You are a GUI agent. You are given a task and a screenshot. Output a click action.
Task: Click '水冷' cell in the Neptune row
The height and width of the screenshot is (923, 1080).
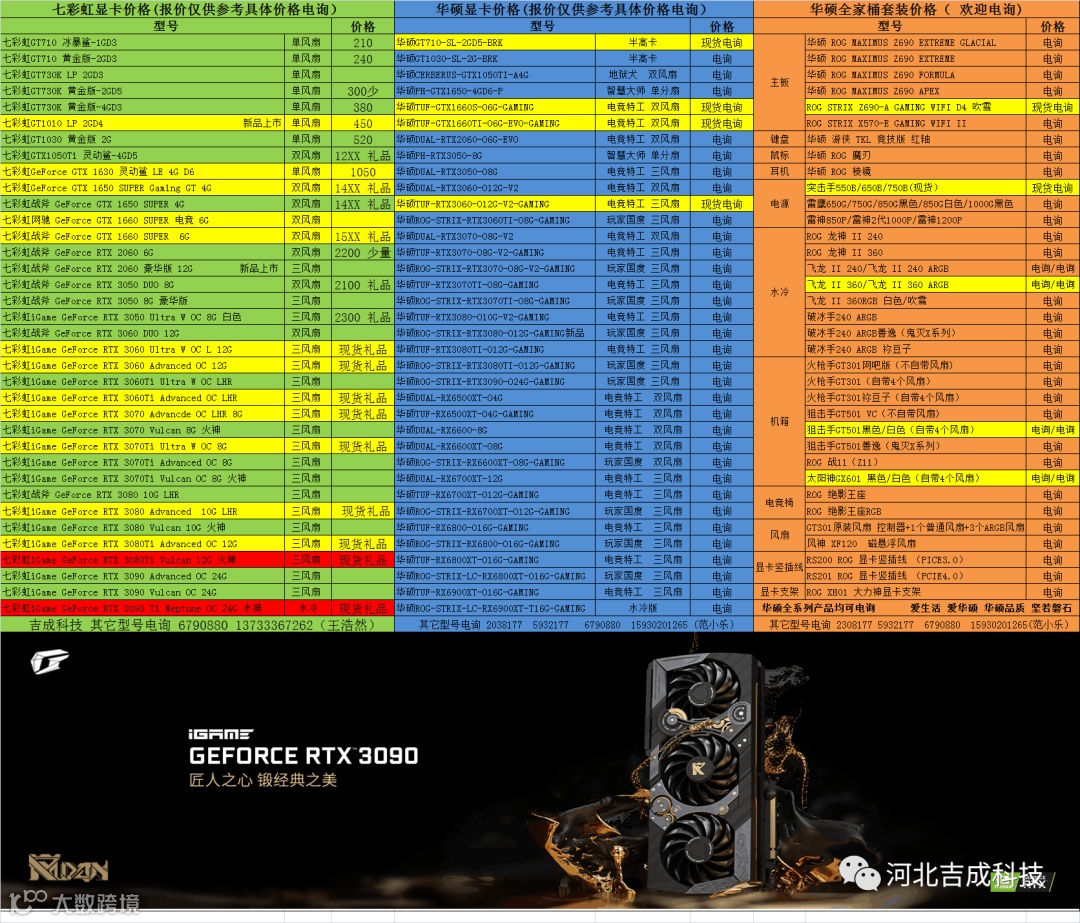[x=308, y=608]
